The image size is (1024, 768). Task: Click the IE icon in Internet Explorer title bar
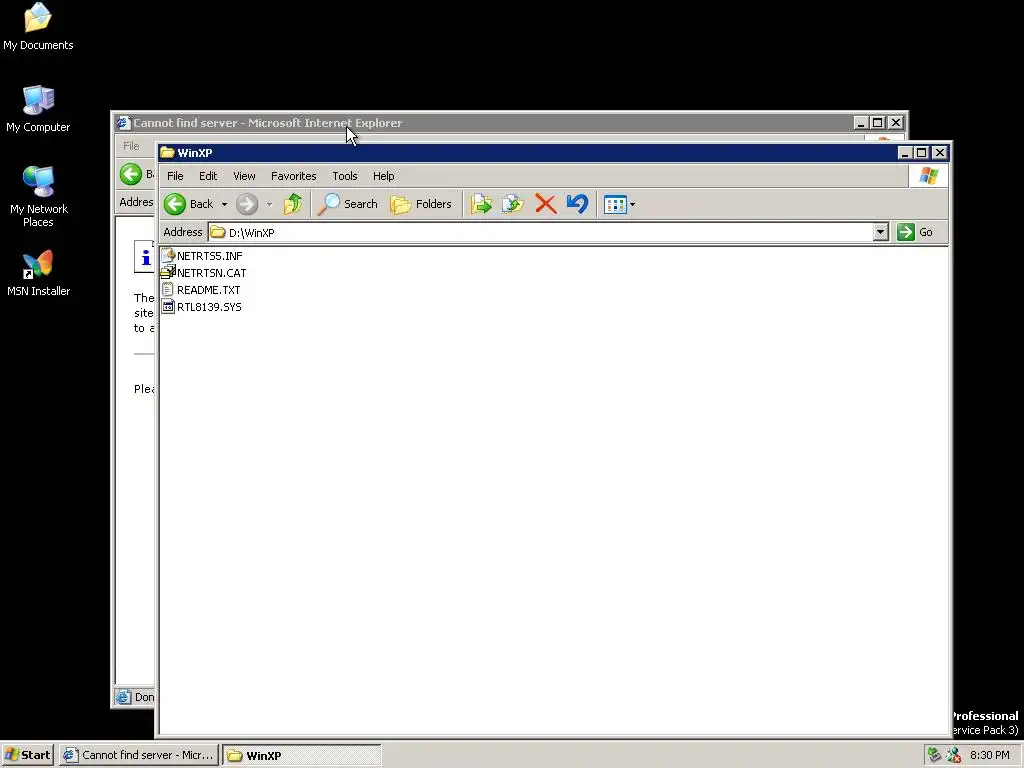pos(123,123)
